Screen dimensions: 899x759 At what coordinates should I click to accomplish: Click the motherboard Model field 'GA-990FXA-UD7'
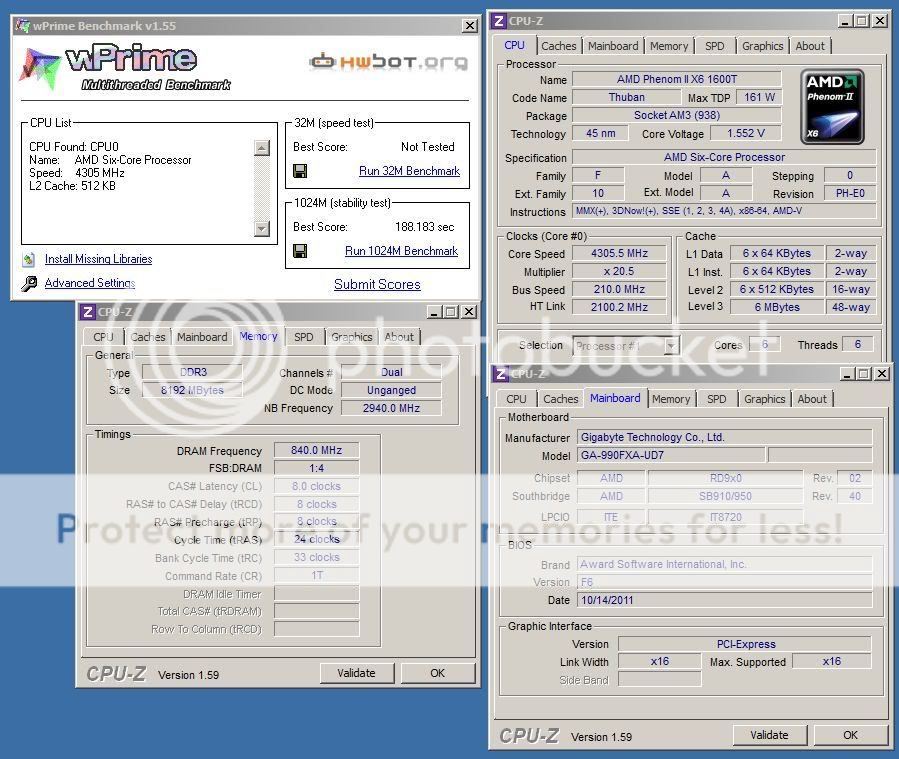click(671, 456)
